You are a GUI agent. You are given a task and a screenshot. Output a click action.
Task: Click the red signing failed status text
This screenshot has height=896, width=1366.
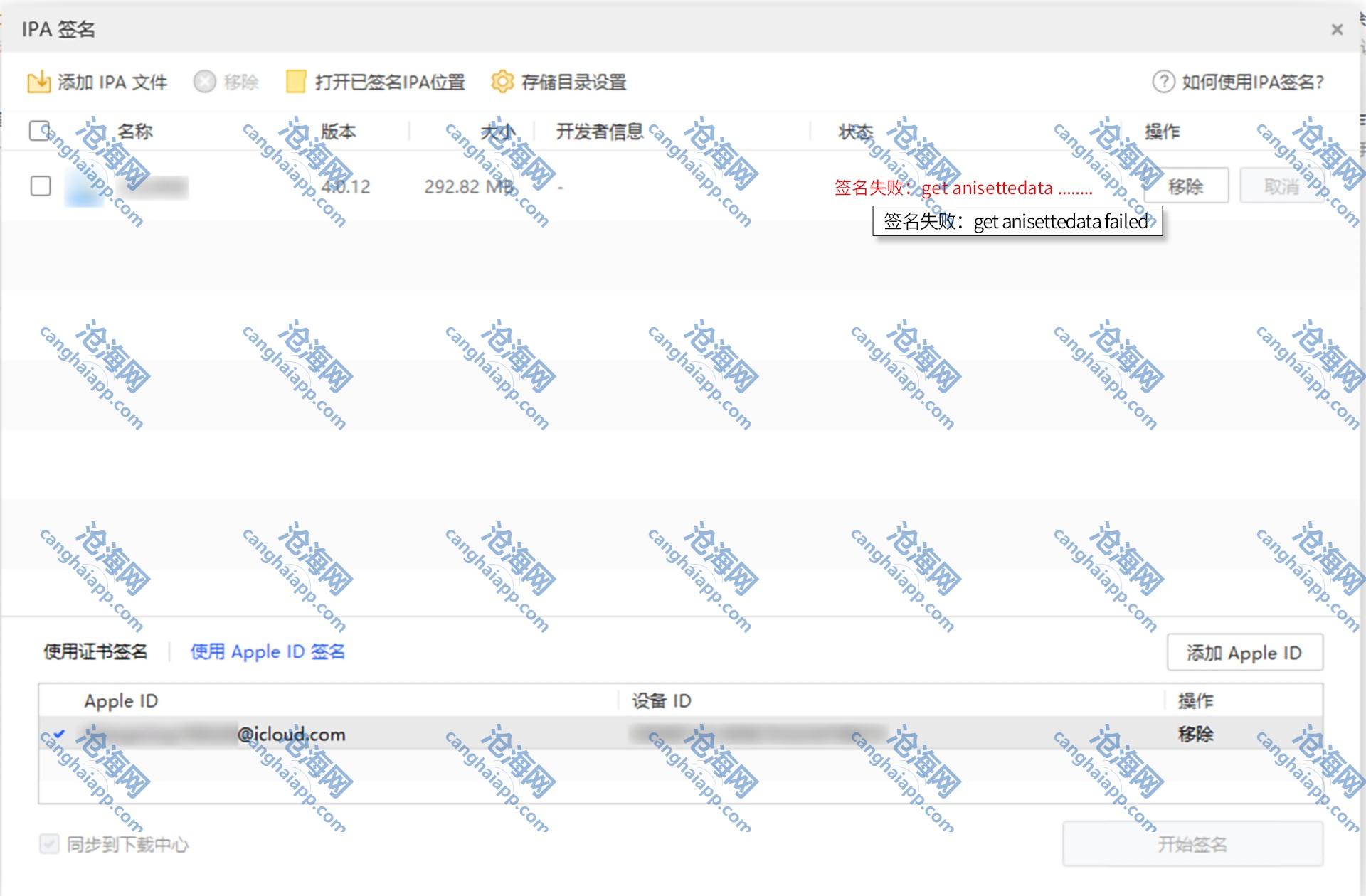tap(963, 188)
